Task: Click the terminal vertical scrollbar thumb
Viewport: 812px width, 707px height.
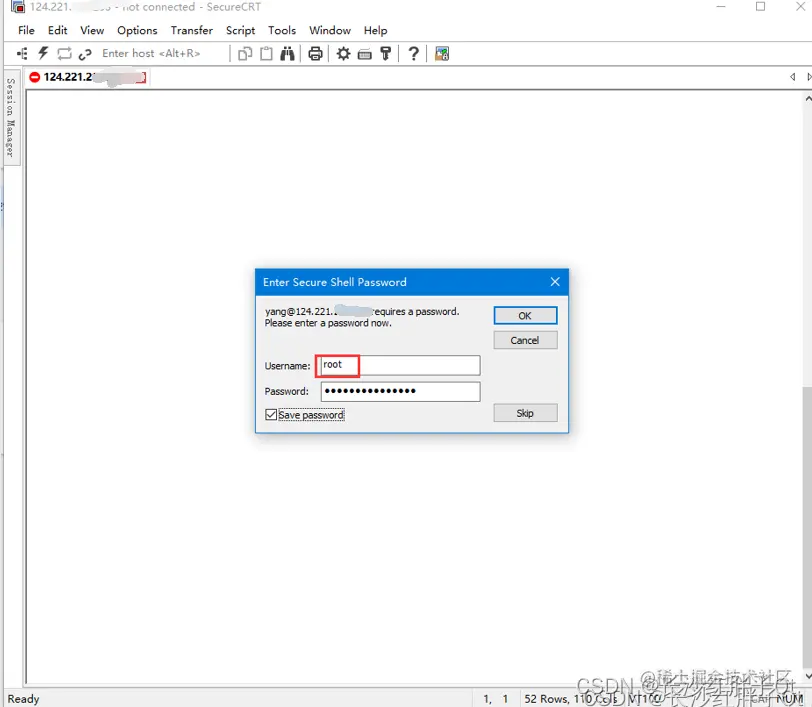Action: [807, 526]
